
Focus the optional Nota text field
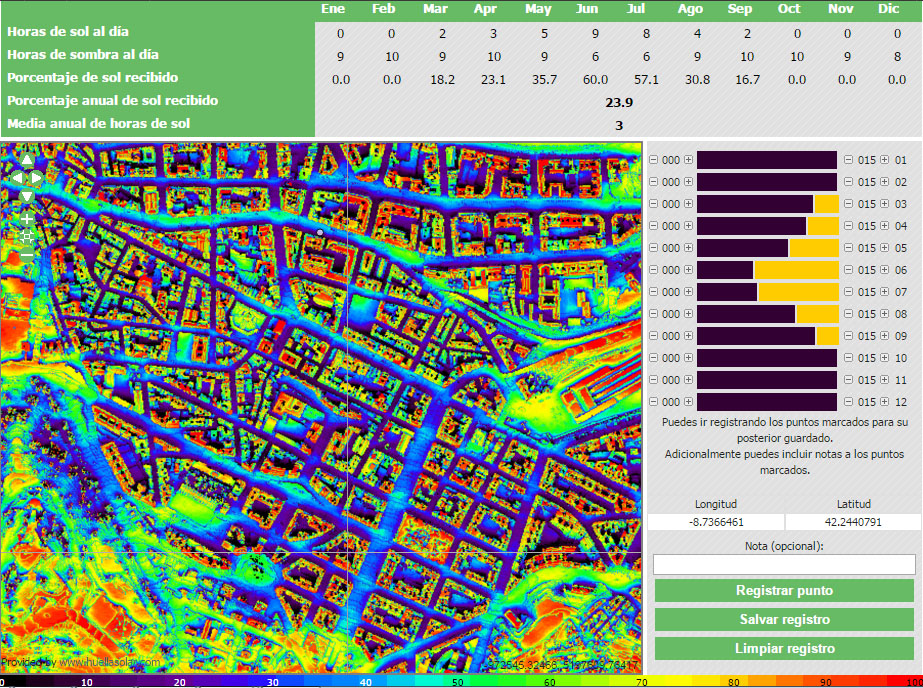(x=784, y=565)
